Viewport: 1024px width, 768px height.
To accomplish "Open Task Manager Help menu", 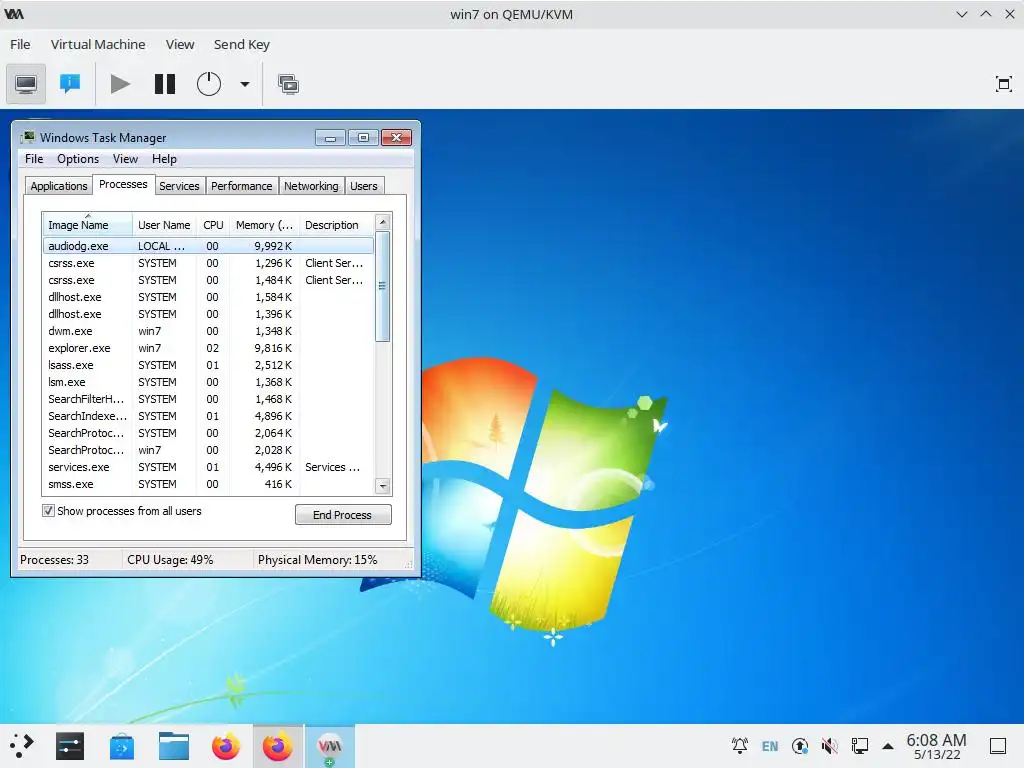I will (x=164, y=159).
